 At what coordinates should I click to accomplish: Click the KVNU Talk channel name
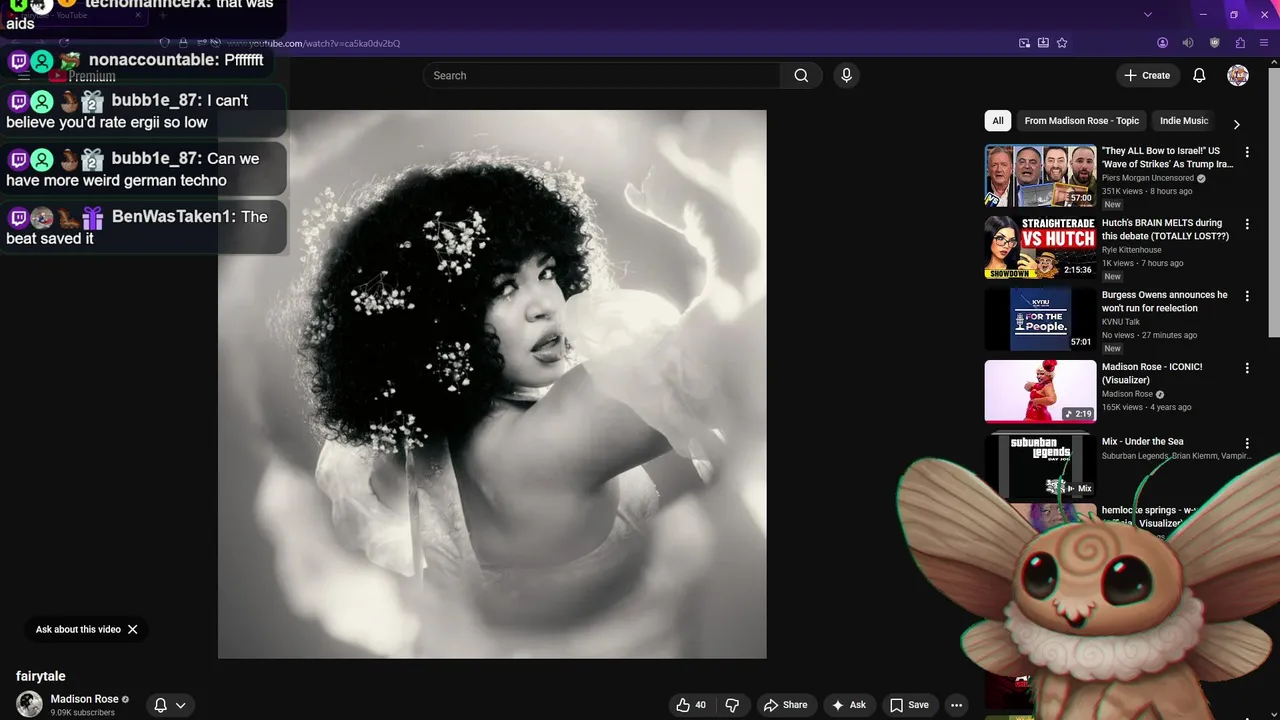pyautogui.click(x=1121, y=322)
